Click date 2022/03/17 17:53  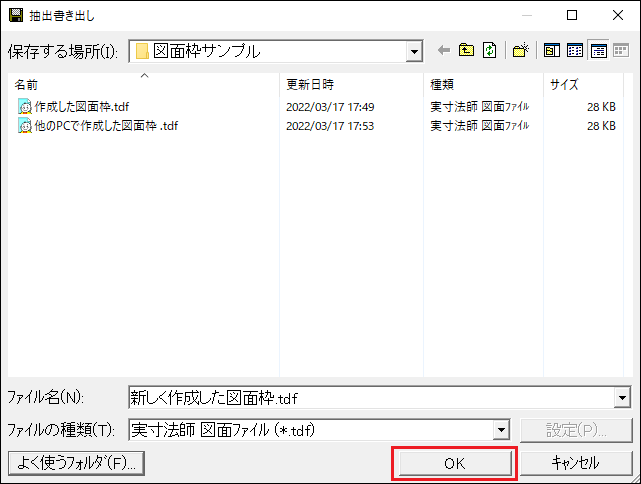pyautogui.click(x=330, y=125)
